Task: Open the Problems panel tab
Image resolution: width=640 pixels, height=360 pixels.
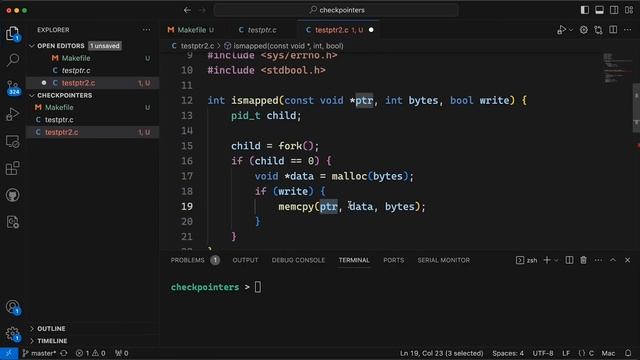Action: pos(195,260)
